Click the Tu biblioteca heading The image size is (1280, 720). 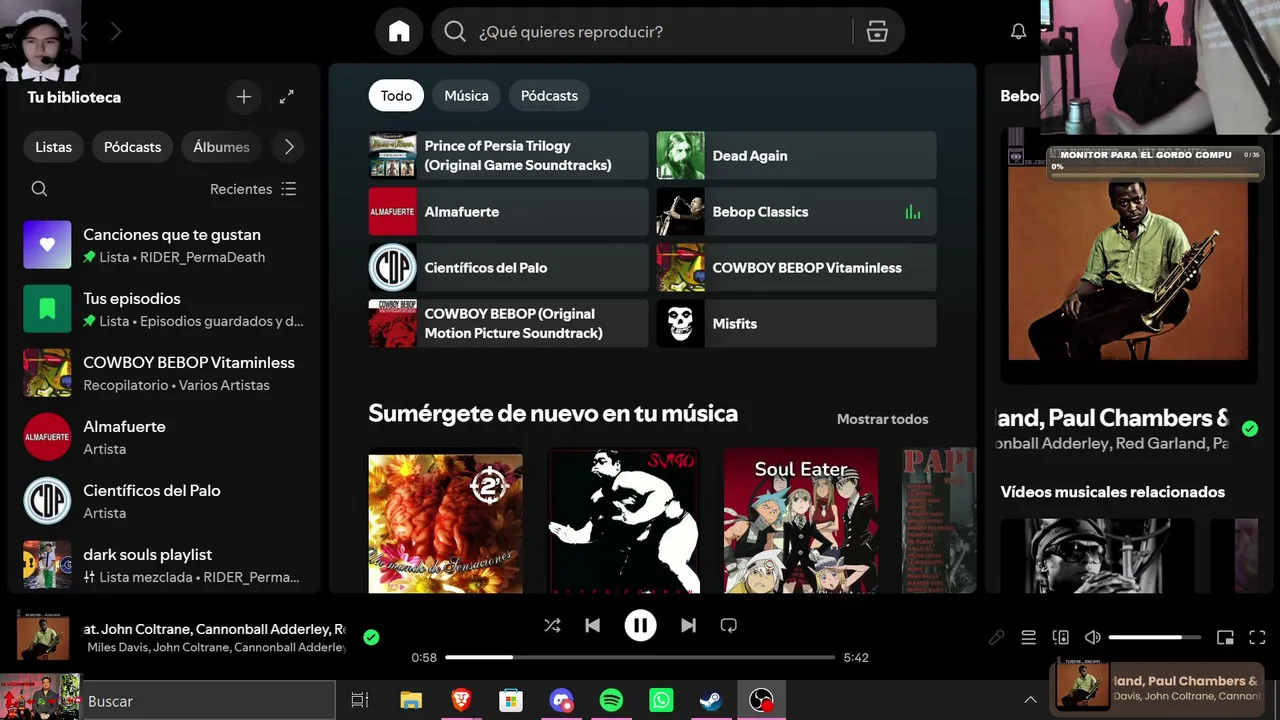pos(74,97)
